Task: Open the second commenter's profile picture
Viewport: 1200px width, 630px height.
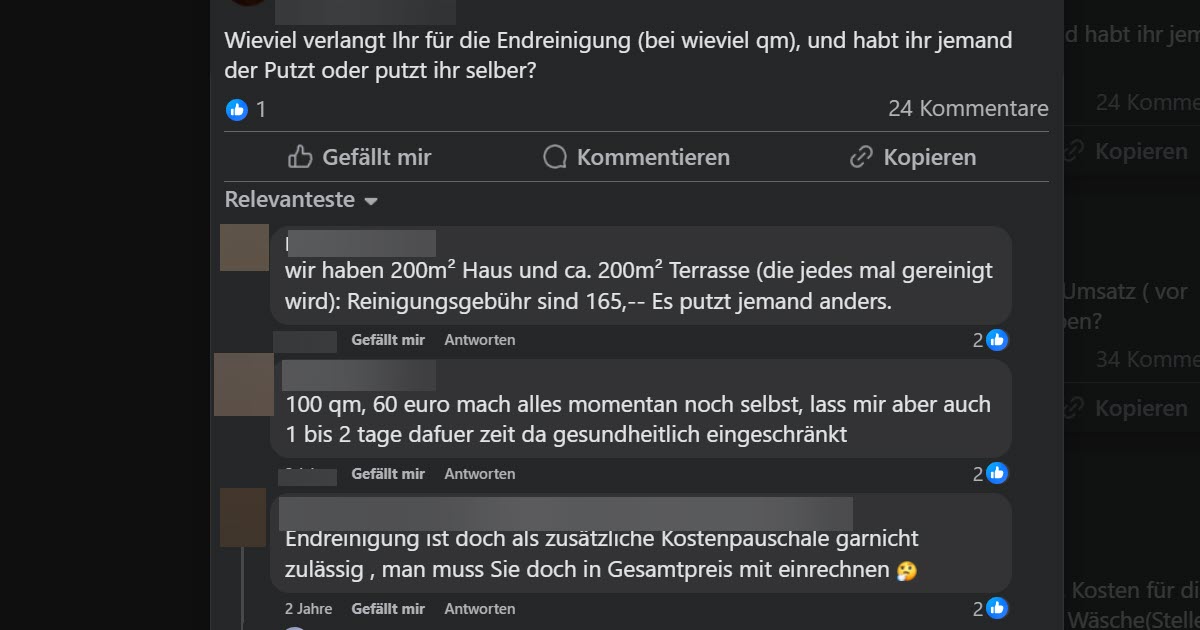Action: (244, 384)
